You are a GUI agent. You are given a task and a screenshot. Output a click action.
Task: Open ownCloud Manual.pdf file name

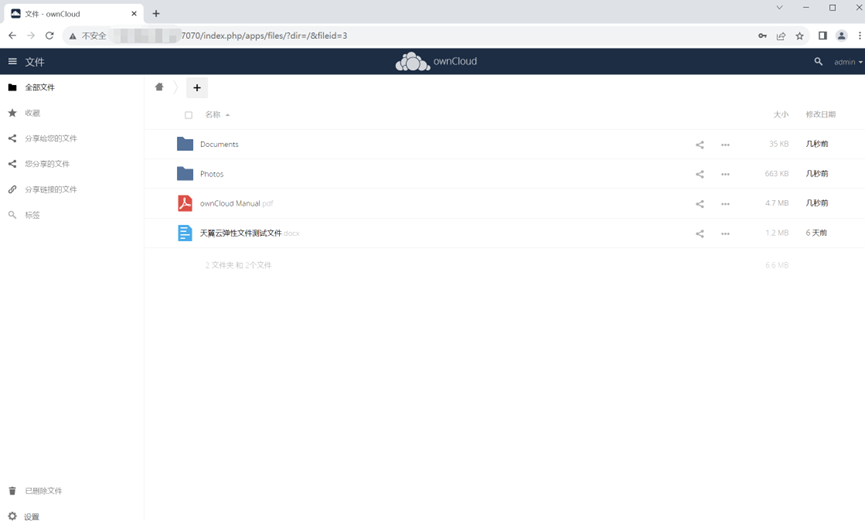[236, 203]
